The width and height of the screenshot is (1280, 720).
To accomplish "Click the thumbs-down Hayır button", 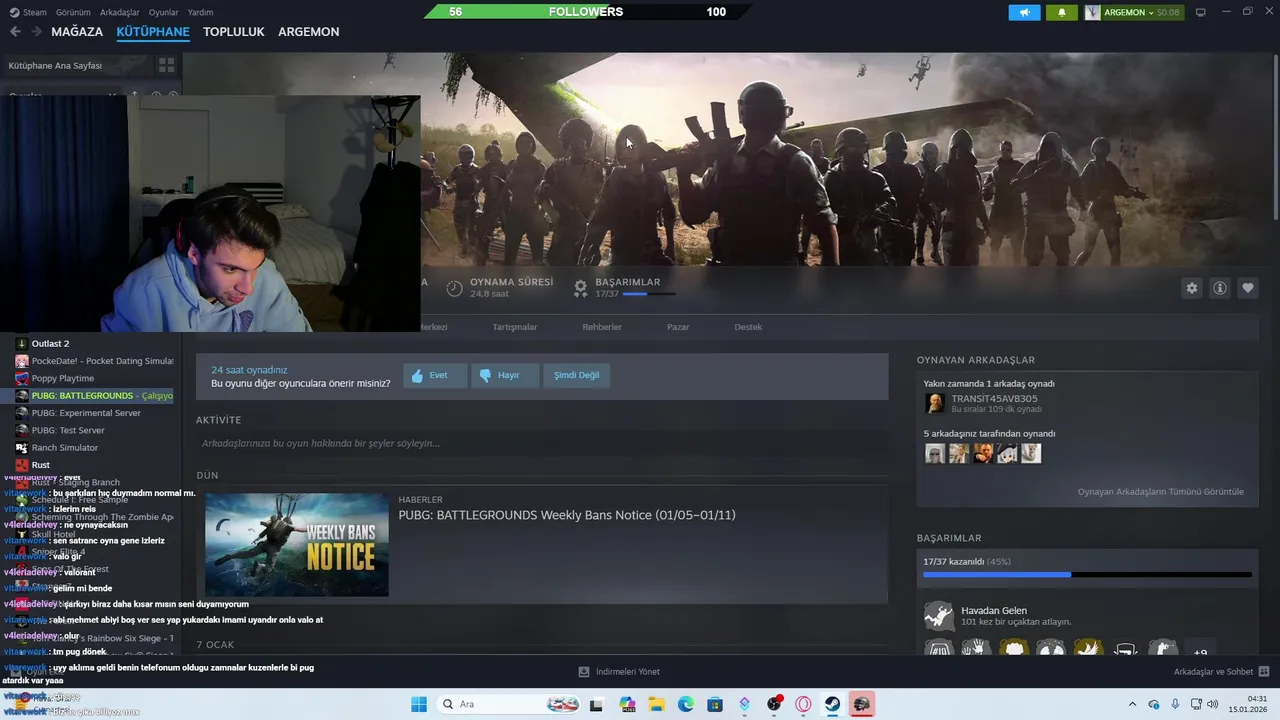I will coord(504,375).
